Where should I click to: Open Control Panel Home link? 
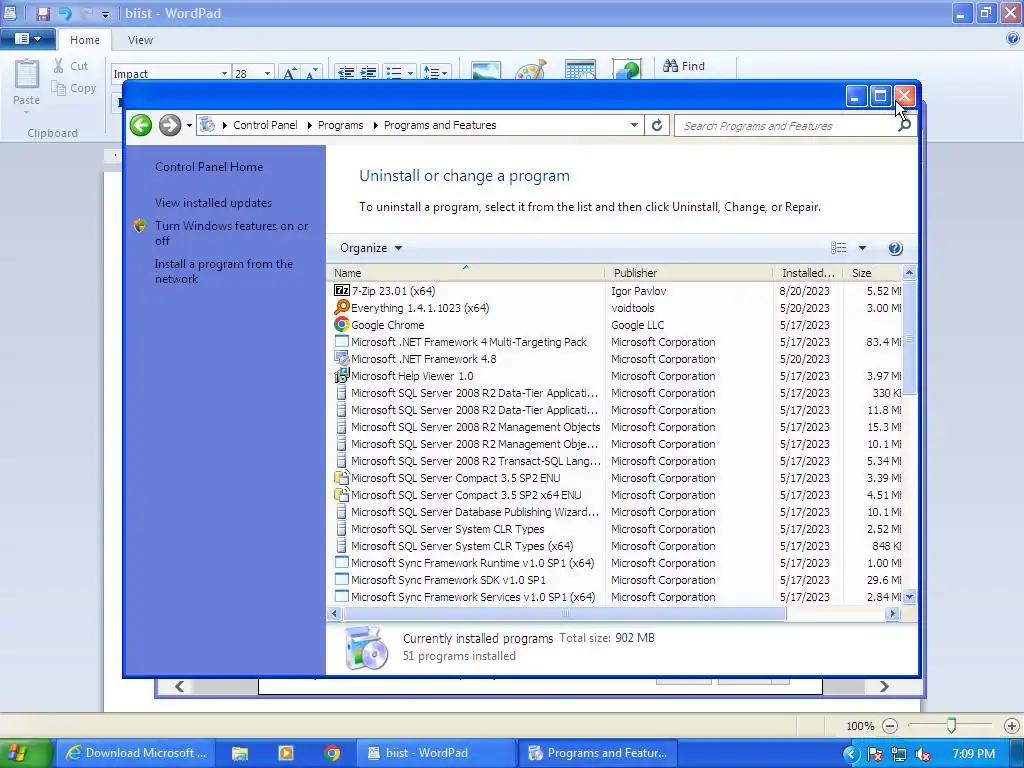[209, 167]
